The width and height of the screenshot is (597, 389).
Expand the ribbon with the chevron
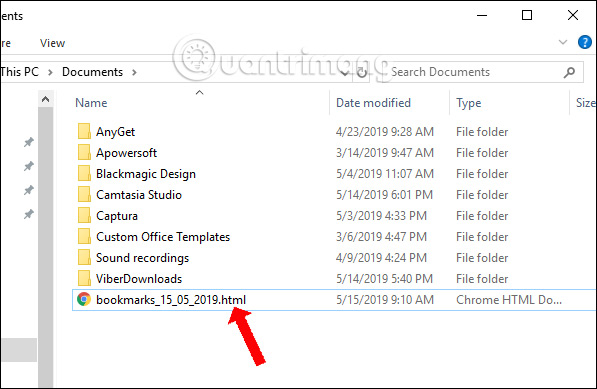(x=563, y=42)
